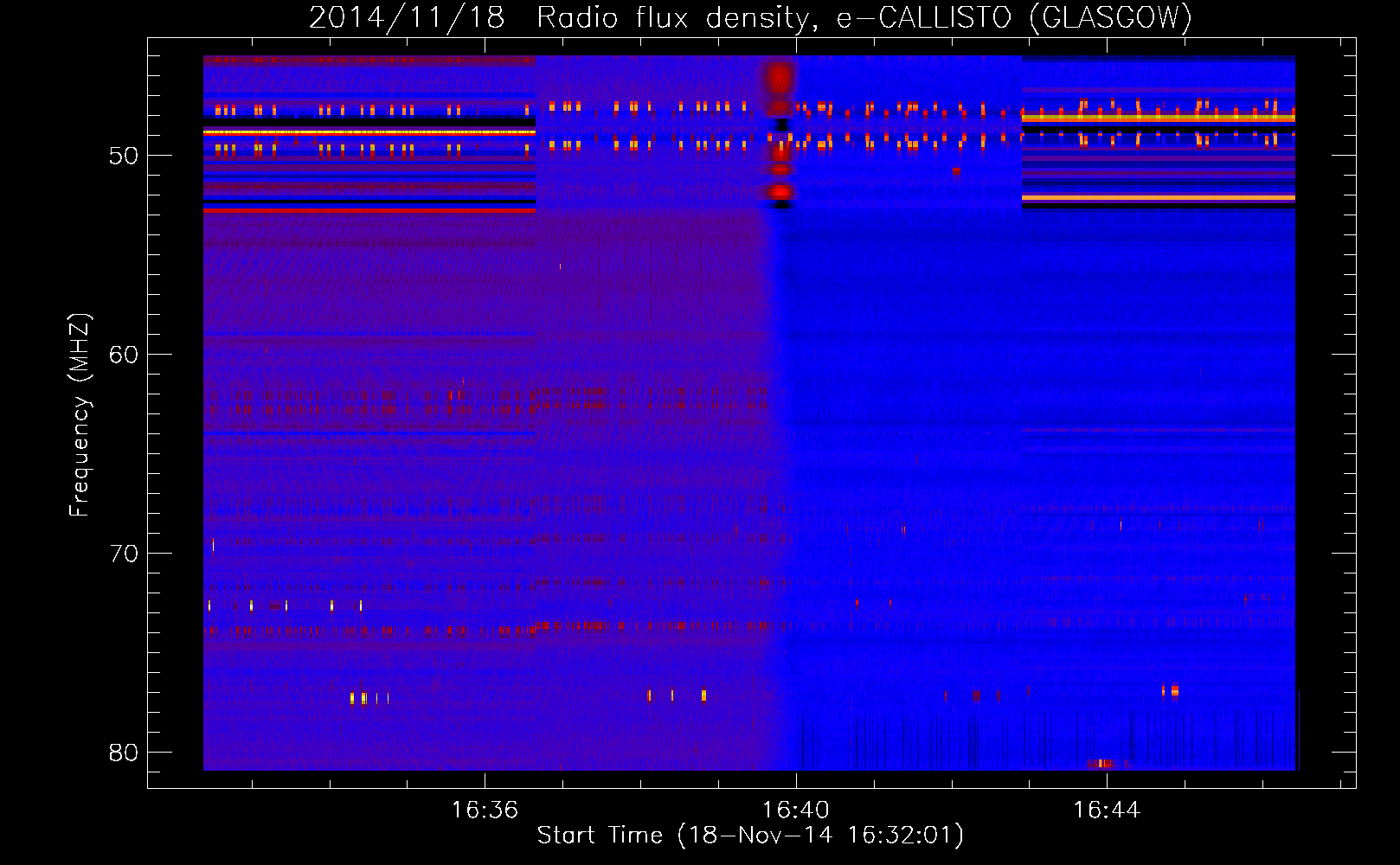Image resolution: width=1400 pixels, height=865 pixels.
Task: Click the 80 frequency tick label
Action: tap(124, 753)
